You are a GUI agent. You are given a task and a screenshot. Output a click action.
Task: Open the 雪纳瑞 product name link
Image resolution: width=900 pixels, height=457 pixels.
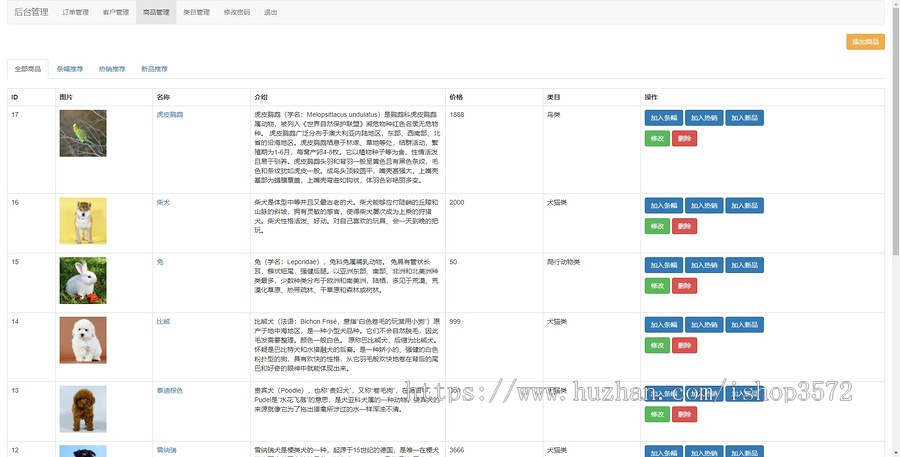166,451
